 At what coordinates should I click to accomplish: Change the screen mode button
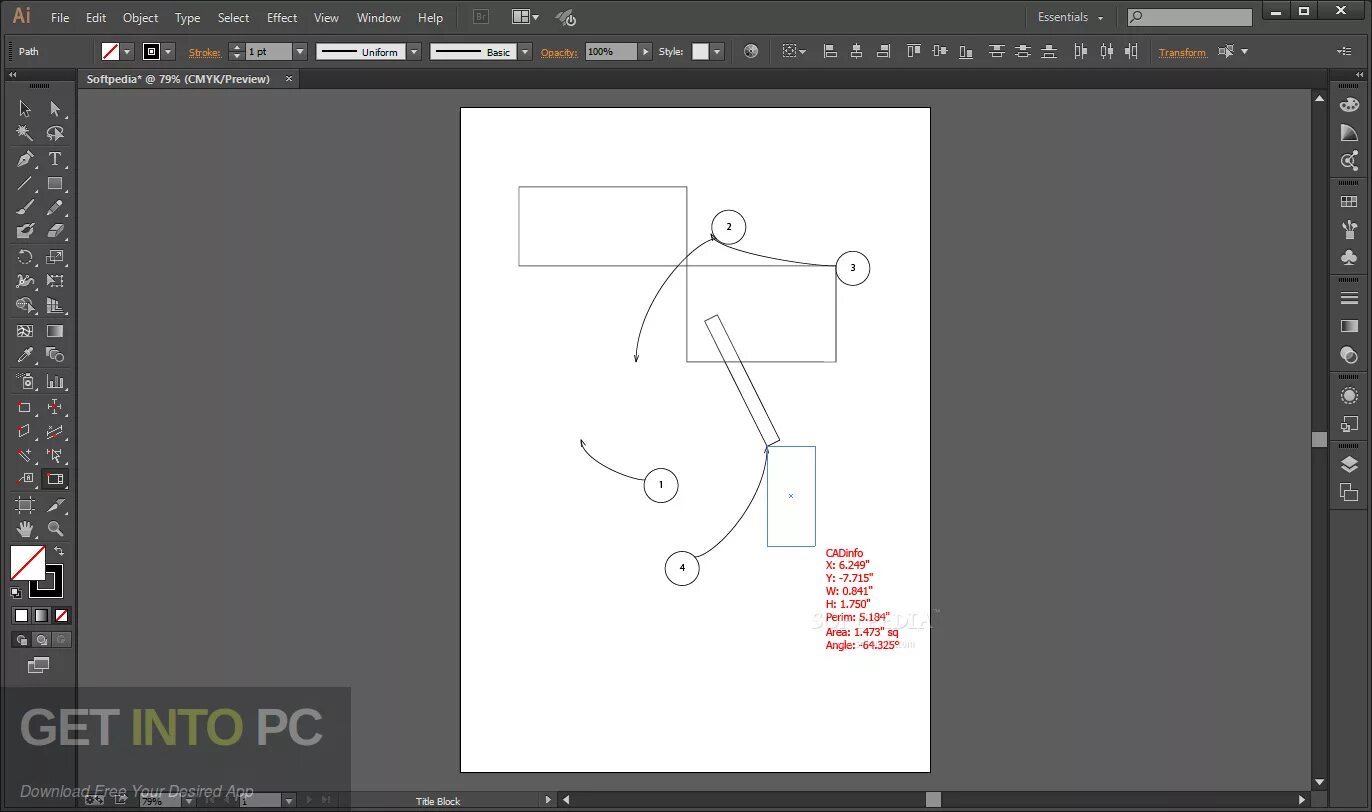[x=38, y=665]
